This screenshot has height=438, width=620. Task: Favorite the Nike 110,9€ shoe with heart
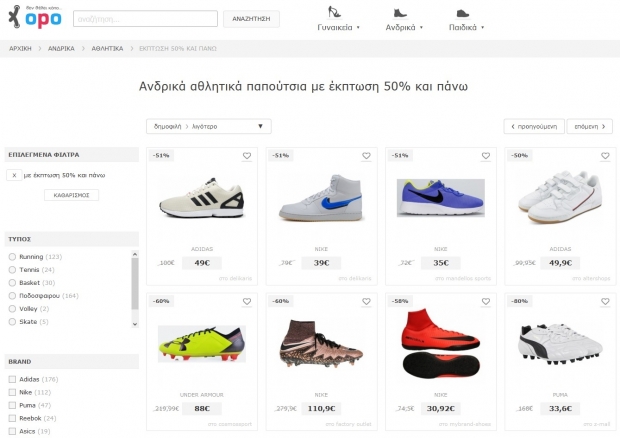(x=366, y=302)
